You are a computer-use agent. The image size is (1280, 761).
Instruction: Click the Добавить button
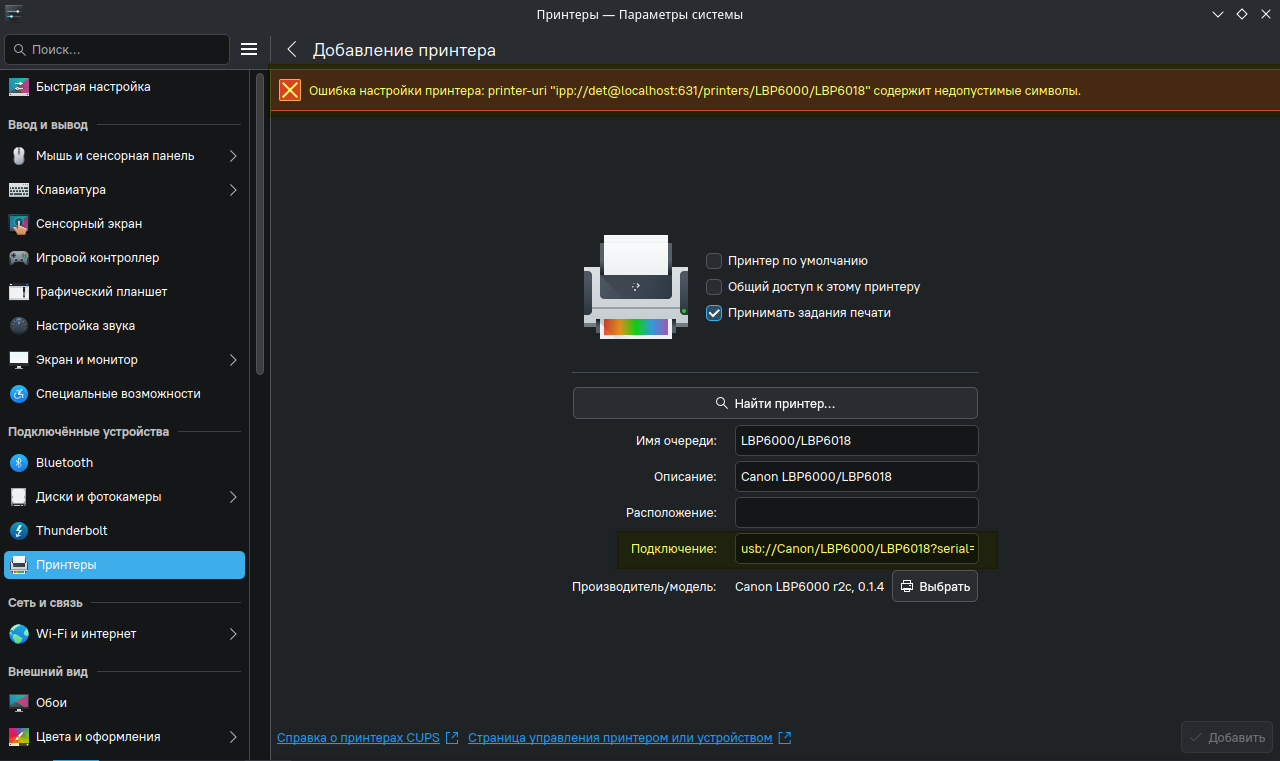1226,738
